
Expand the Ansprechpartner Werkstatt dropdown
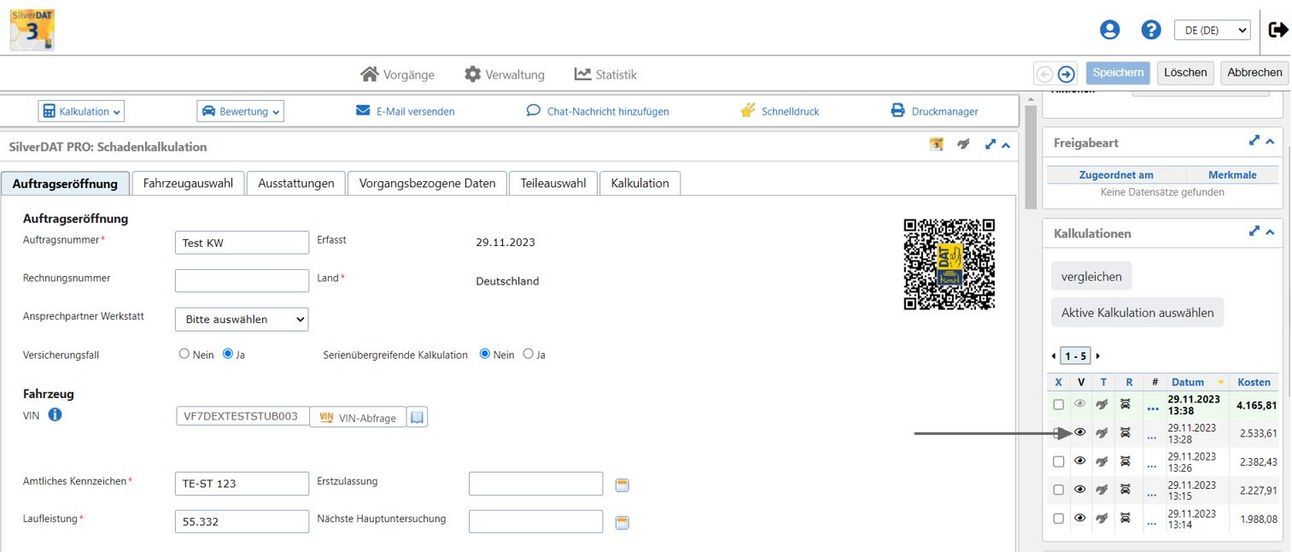tap(241, 319)
